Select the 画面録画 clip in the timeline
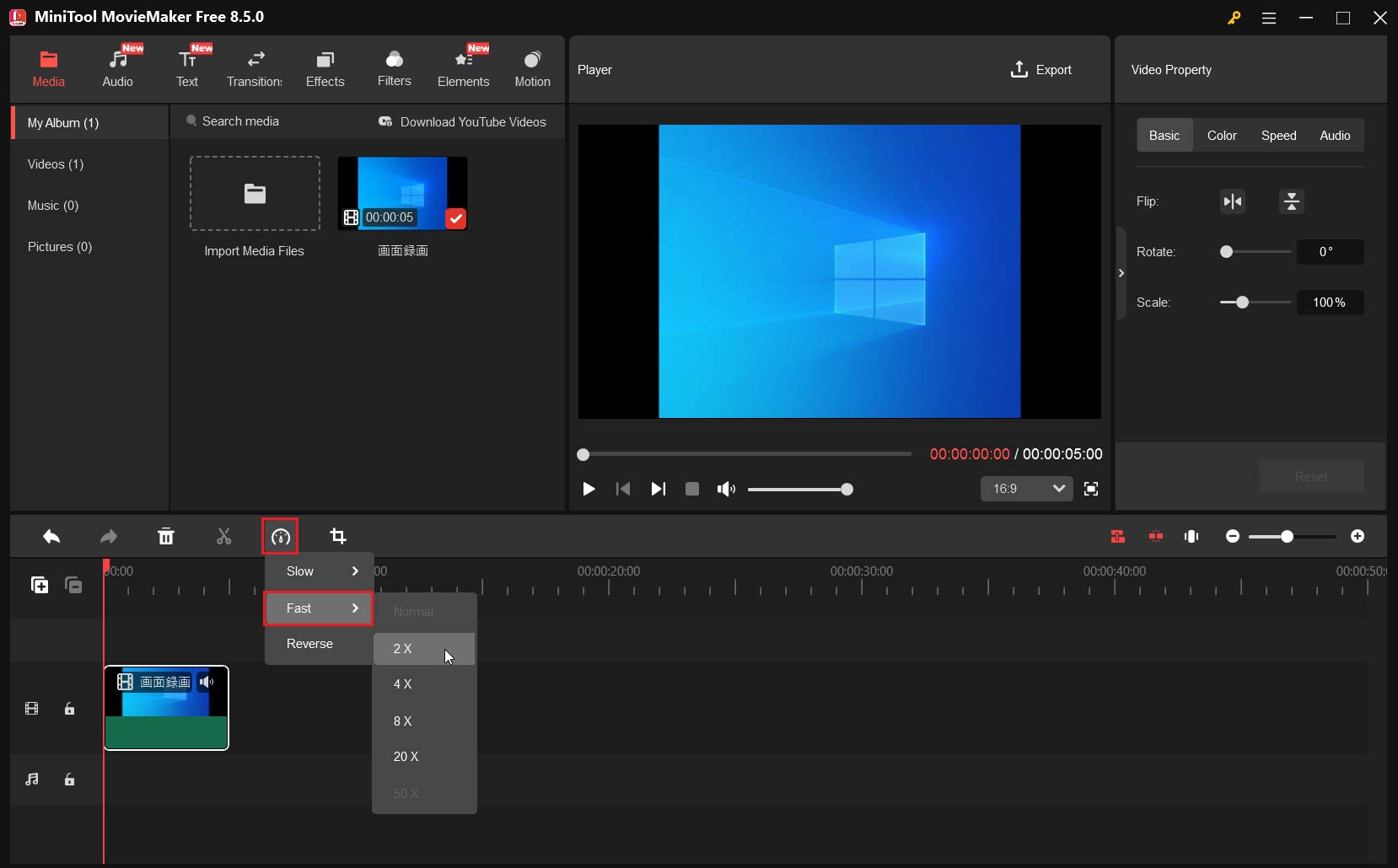The width and height of the screenshot is (1398, 868). [x=166, y=708]
